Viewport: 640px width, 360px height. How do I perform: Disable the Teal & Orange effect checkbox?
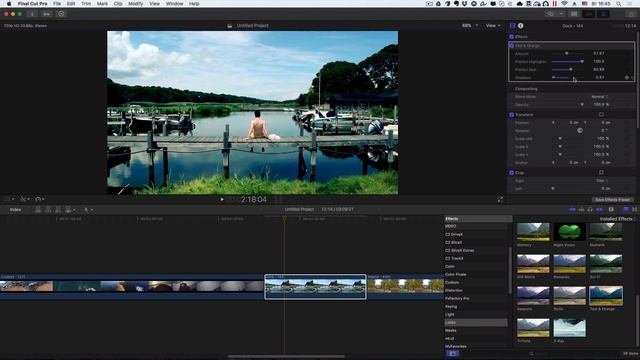(x=511, y=46)
